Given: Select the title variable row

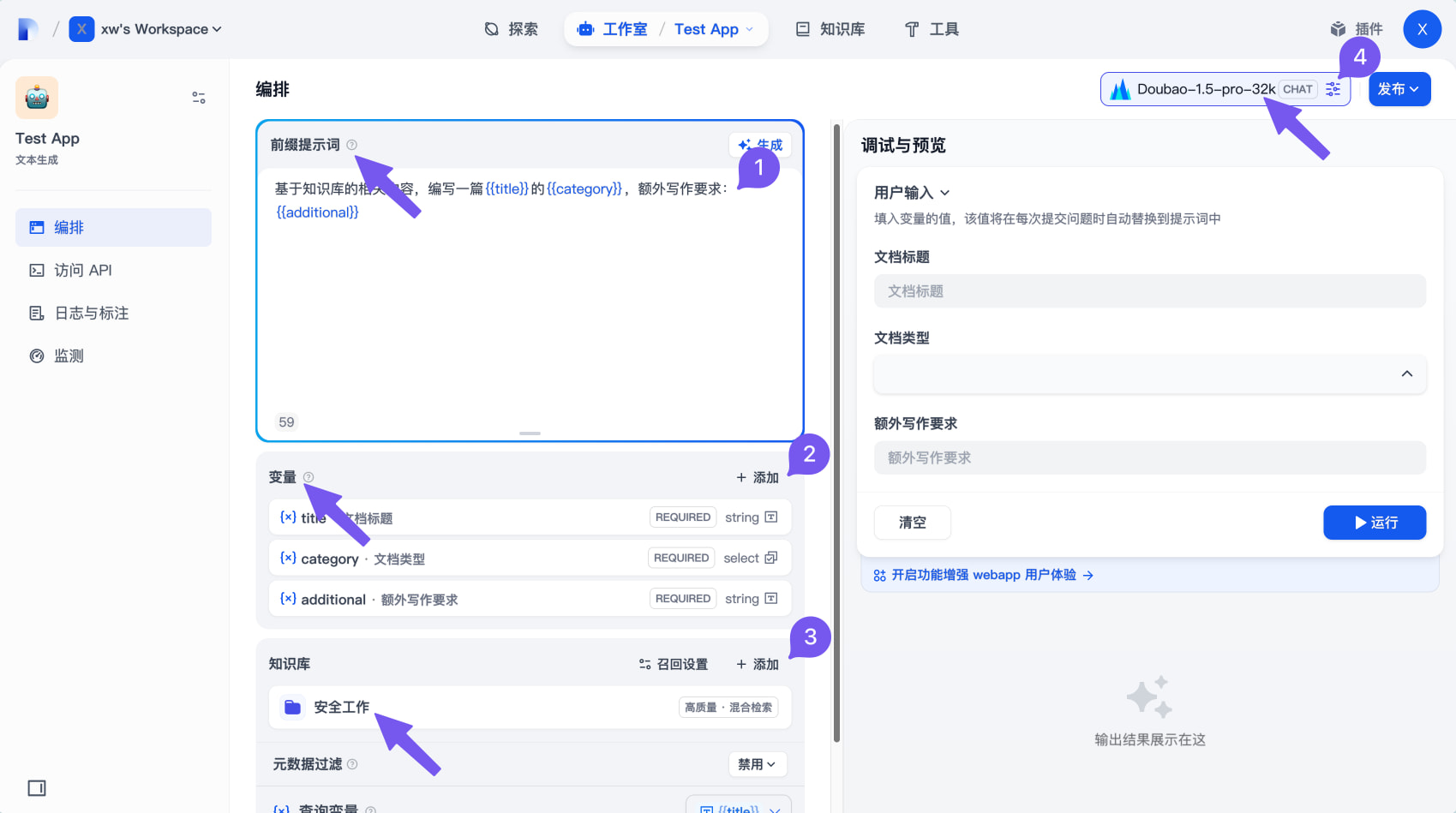Looking at the screenshot, I should pos(530,517).
